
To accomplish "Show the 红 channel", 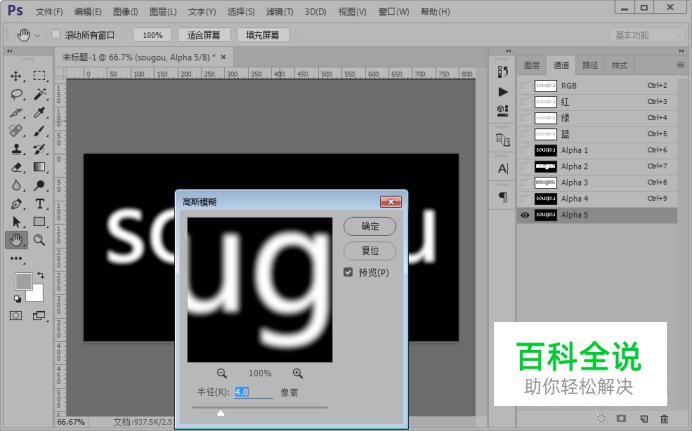I will 525,102.
